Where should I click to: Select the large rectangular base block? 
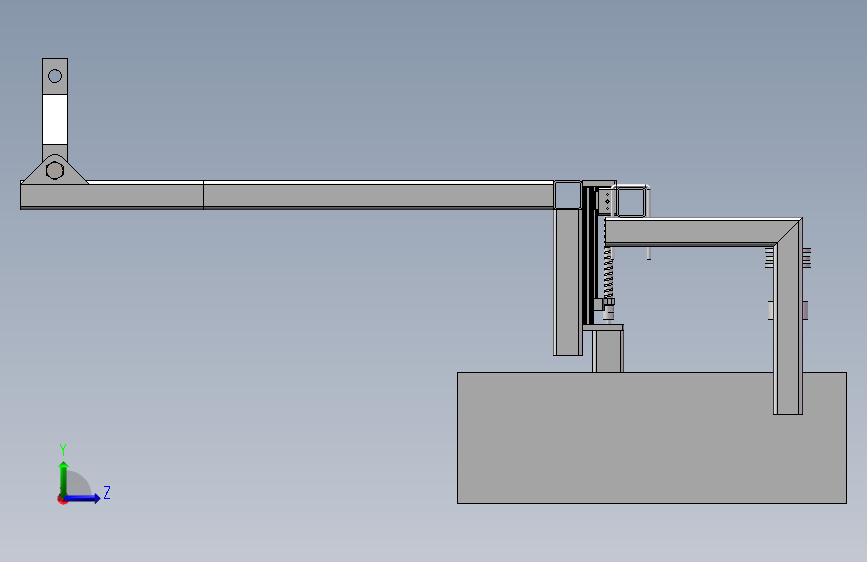tap(651, 438)
